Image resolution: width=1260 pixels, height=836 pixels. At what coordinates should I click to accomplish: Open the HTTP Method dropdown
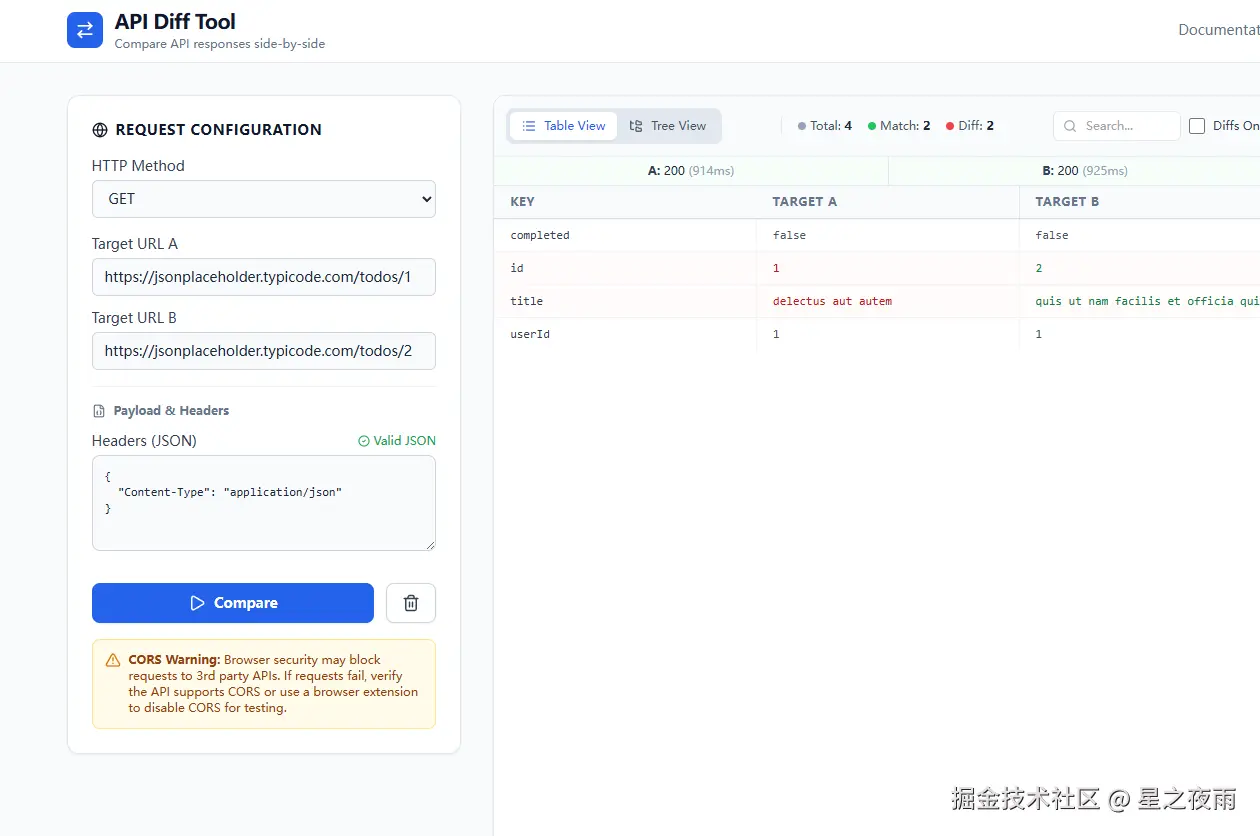coord(264,199)
